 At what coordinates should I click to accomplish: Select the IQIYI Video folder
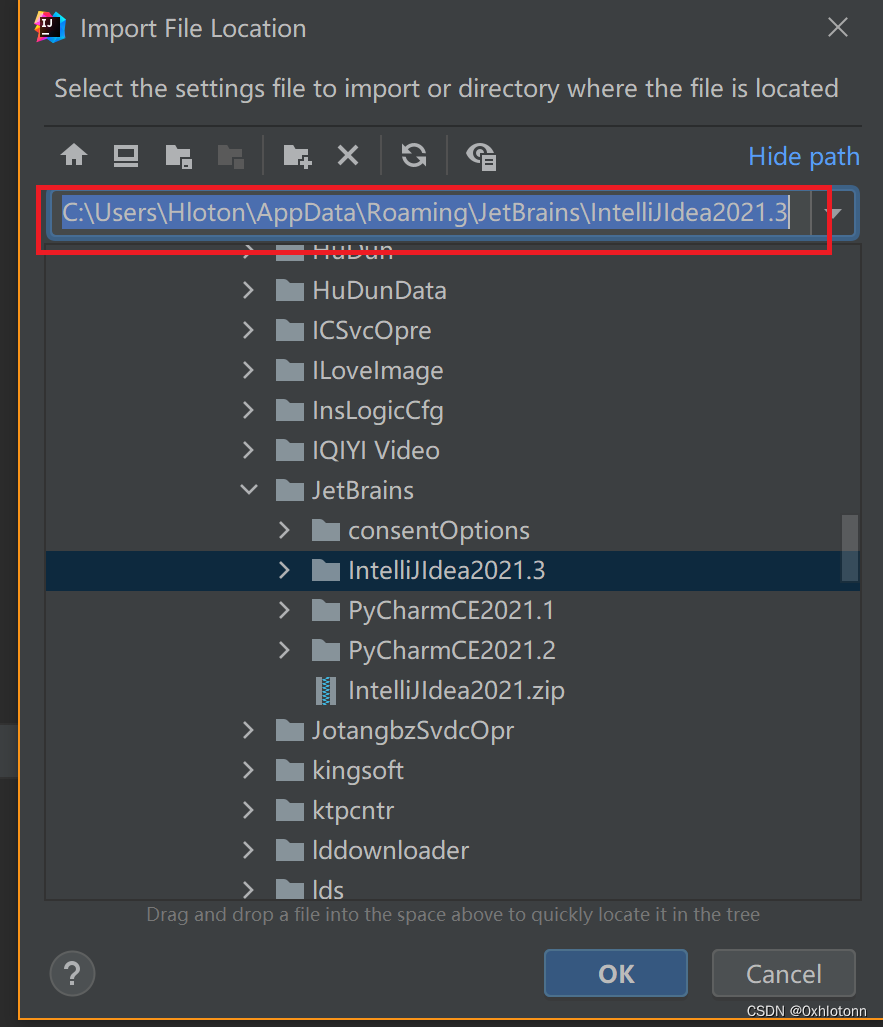click(x=357, y=450)
